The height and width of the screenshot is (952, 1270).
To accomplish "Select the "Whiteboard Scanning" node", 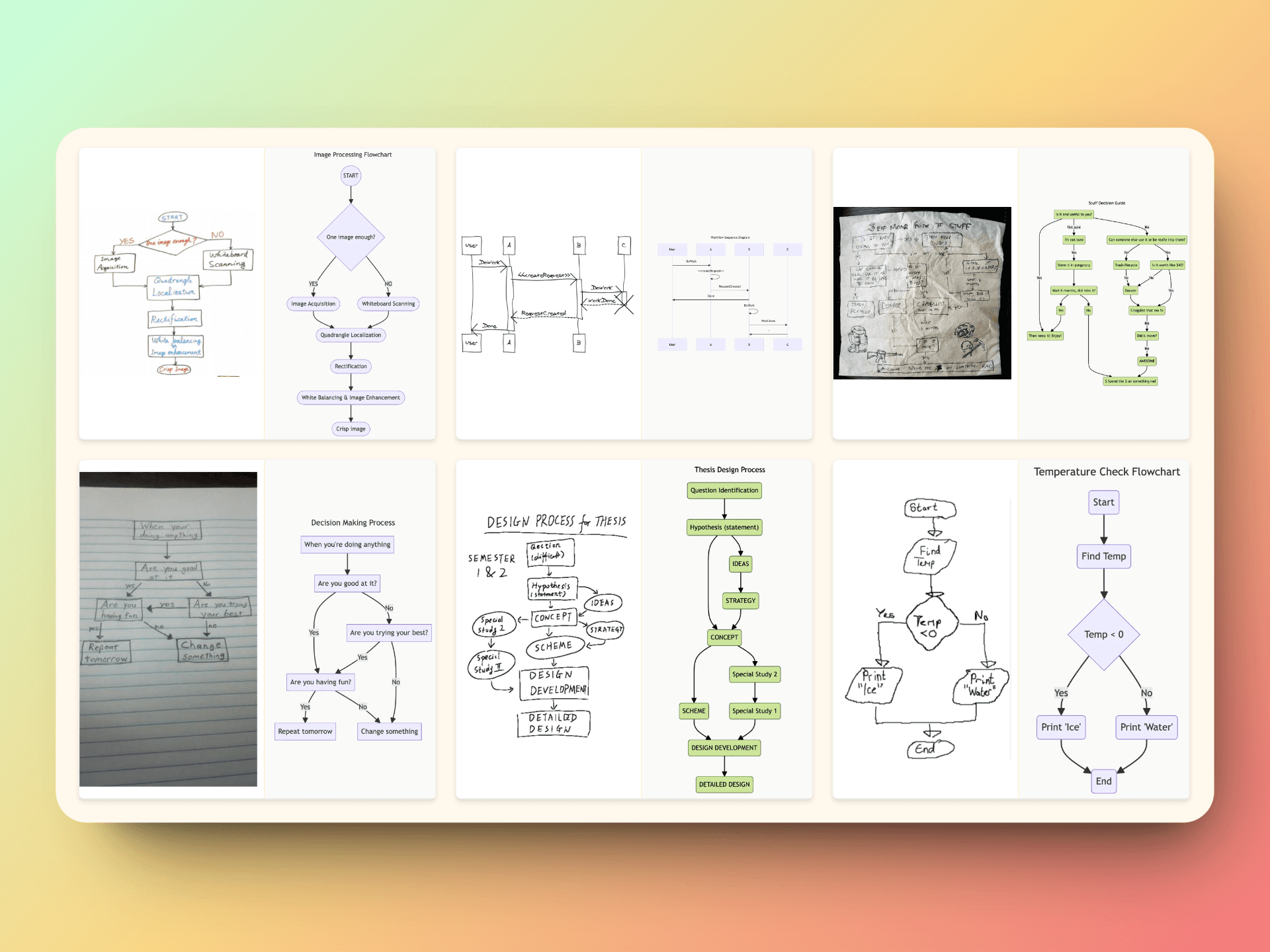I will (389, 303).
